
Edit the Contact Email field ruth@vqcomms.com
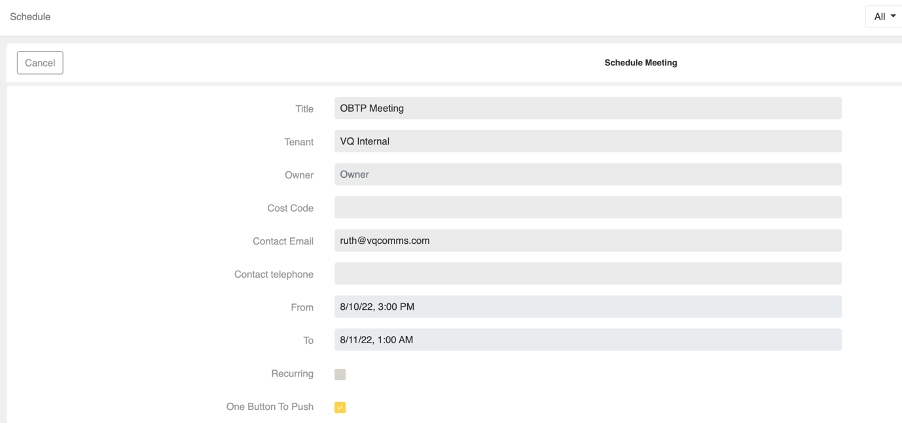588,240
